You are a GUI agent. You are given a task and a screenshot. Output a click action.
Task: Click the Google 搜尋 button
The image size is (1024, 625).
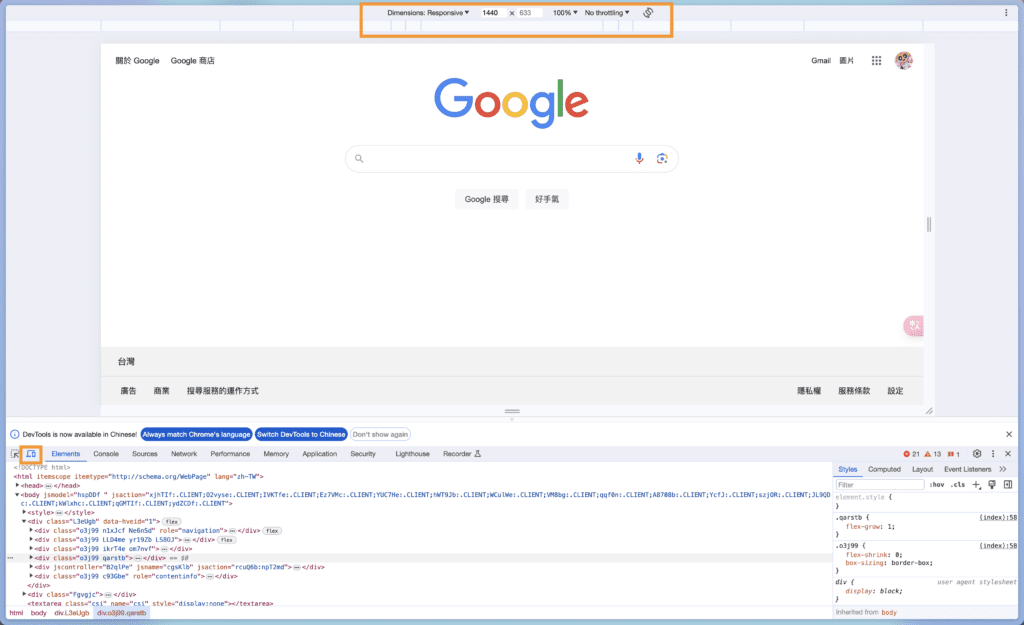(486, 199)
